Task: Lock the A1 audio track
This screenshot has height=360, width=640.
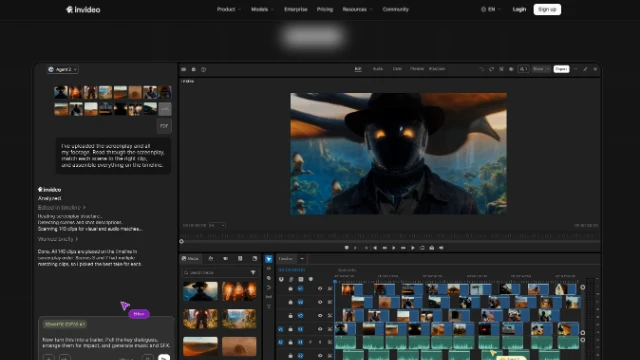Action: pos(291,342)
